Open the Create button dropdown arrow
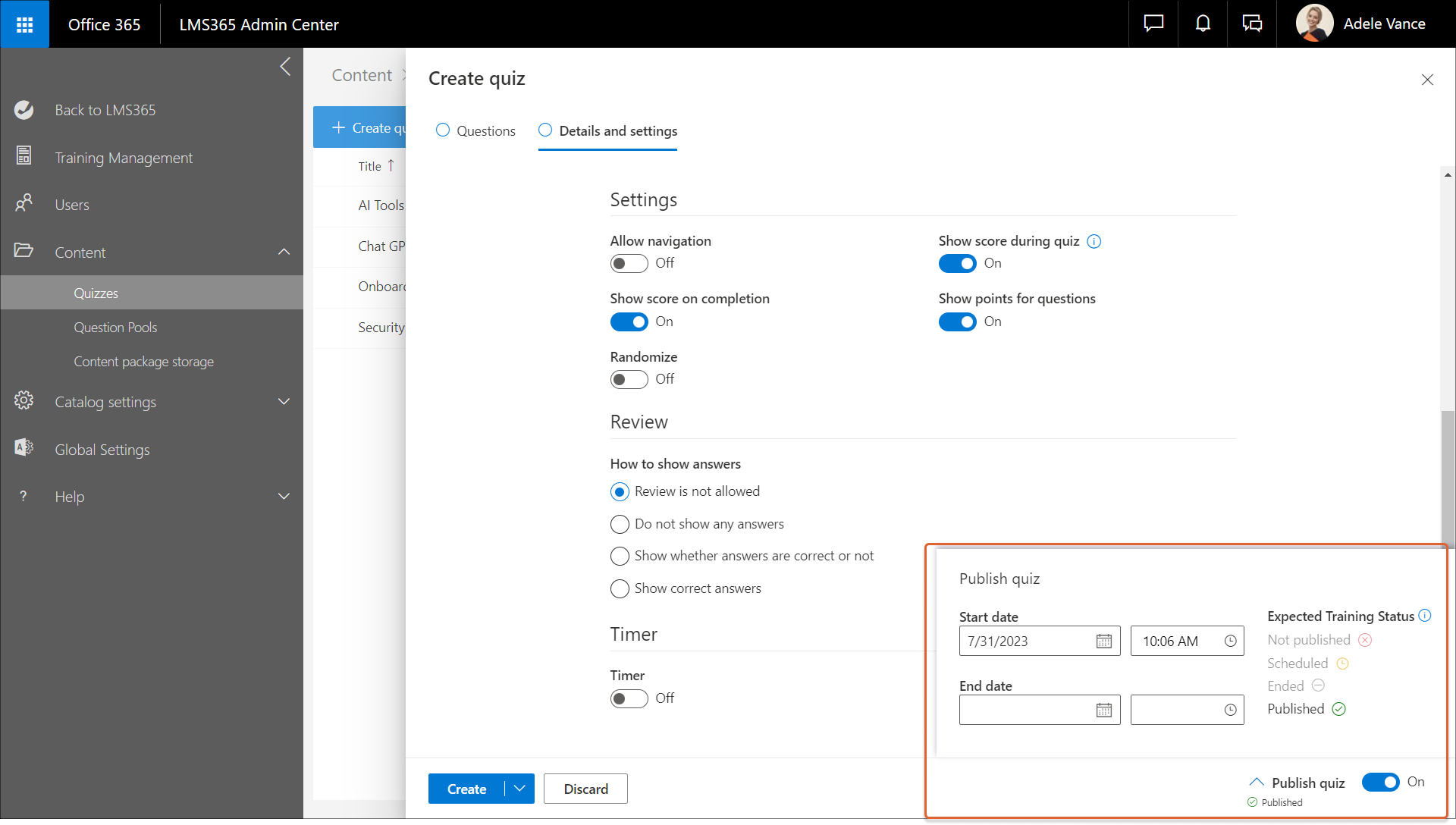Viewport: 1456px width, 825px height. tap(519, 789)
